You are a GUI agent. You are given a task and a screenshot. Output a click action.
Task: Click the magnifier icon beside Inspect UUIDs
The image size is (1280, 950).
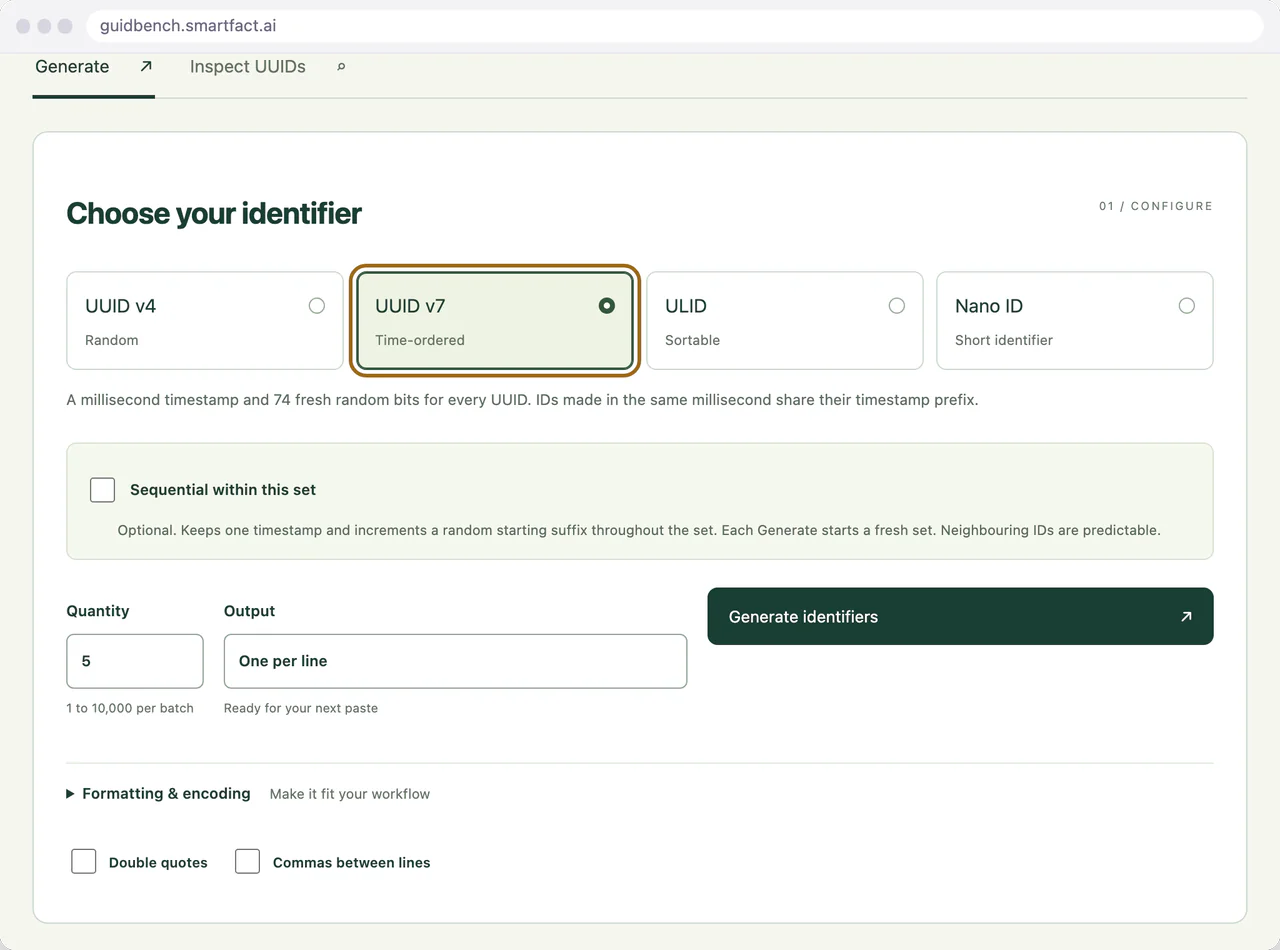click(x=341, y=67)
